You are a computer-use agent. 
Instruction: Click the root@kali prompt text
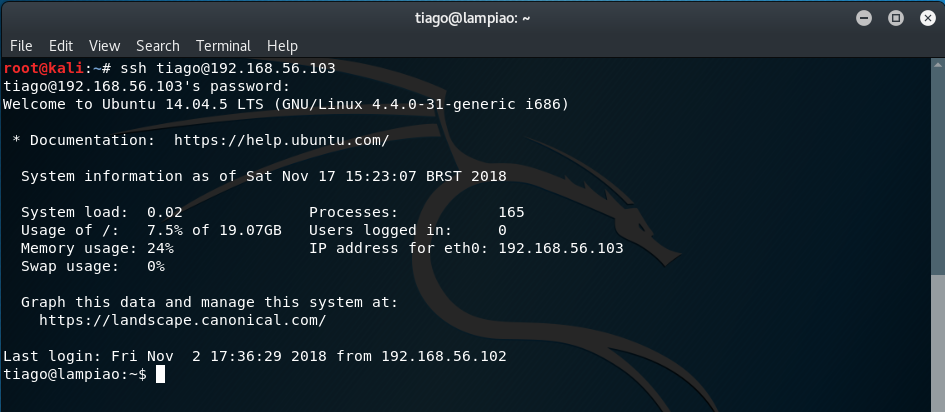click(x=43, y=68)
